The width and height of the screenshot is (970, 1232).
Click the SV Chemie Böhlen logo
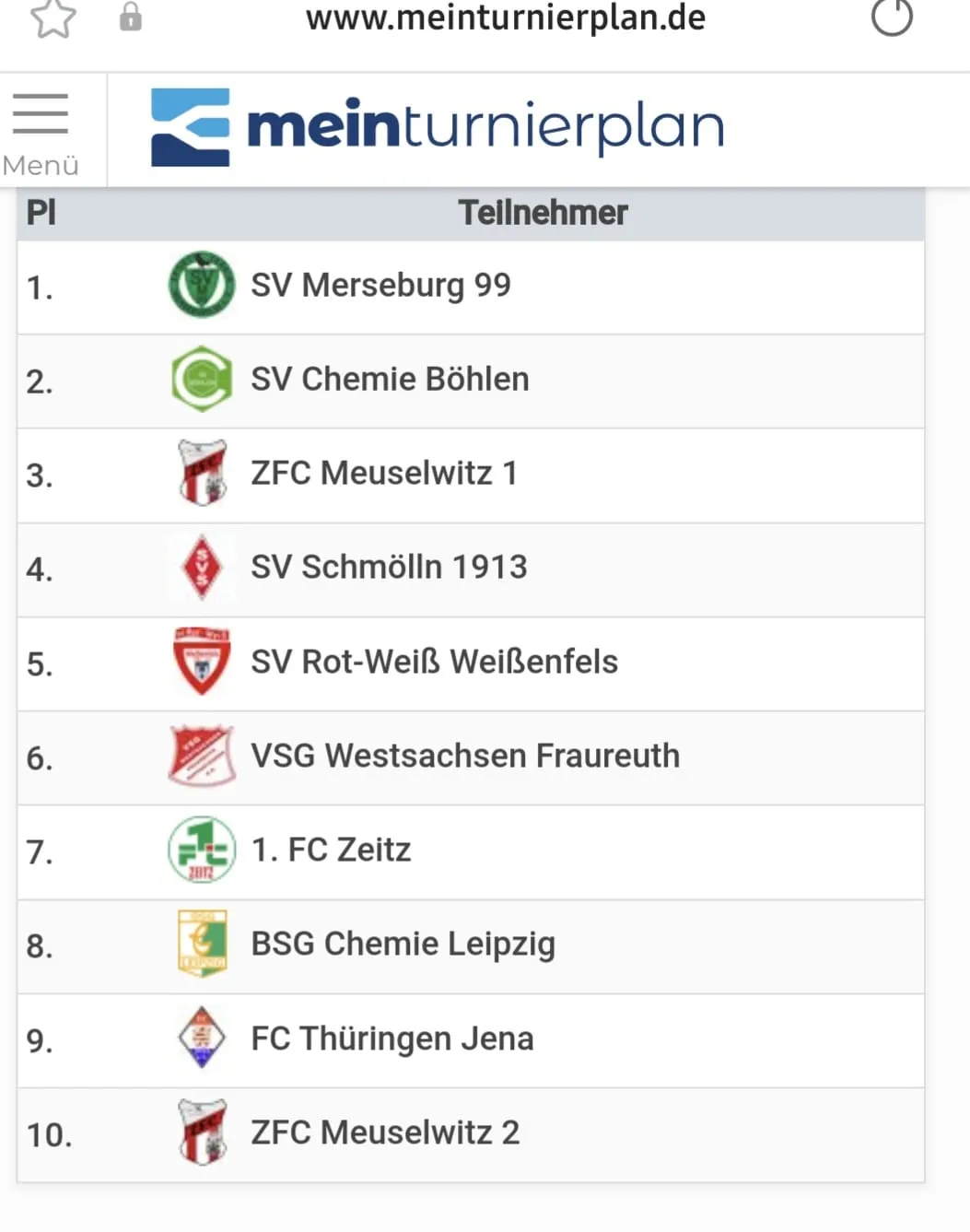tap(202, 379)
